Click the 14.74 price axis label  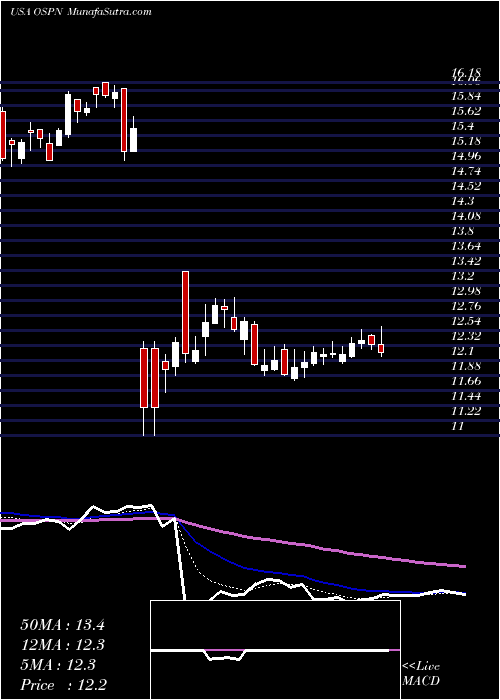[x=466, y=171]
